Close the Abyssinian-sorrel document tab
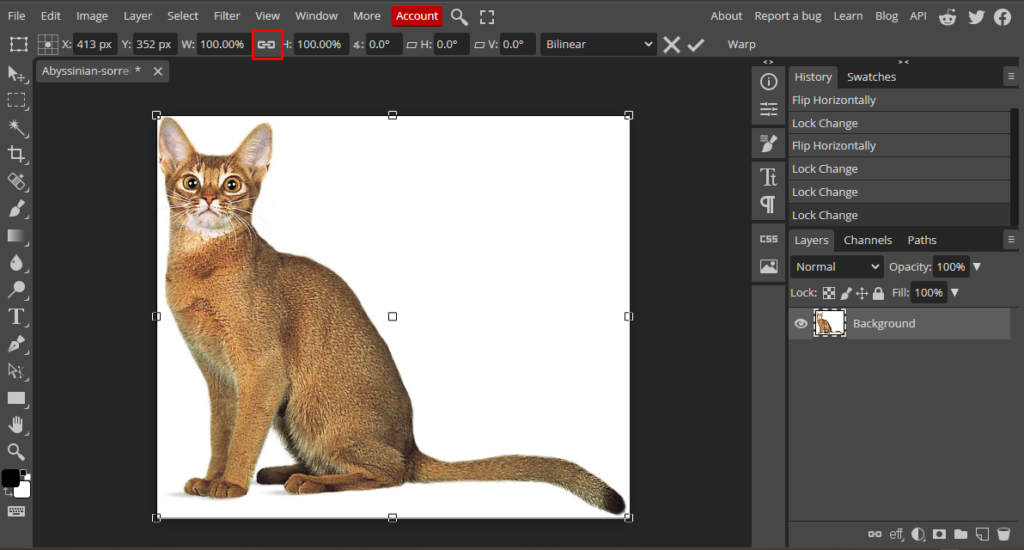Image resolution: width=1024 pixels, height=550 pixels. (157, 71)
